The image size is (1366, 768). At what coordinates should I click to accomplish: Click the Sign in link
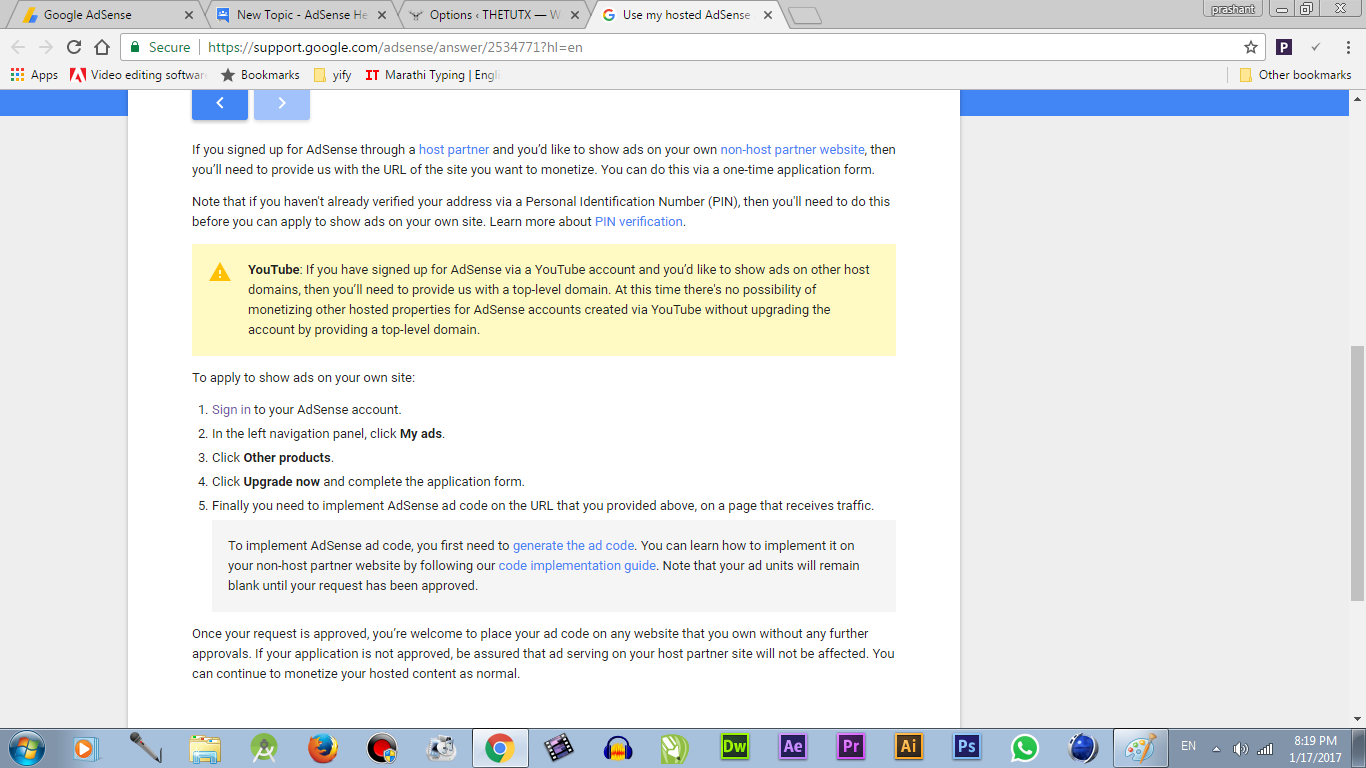[x=231, y=410]
